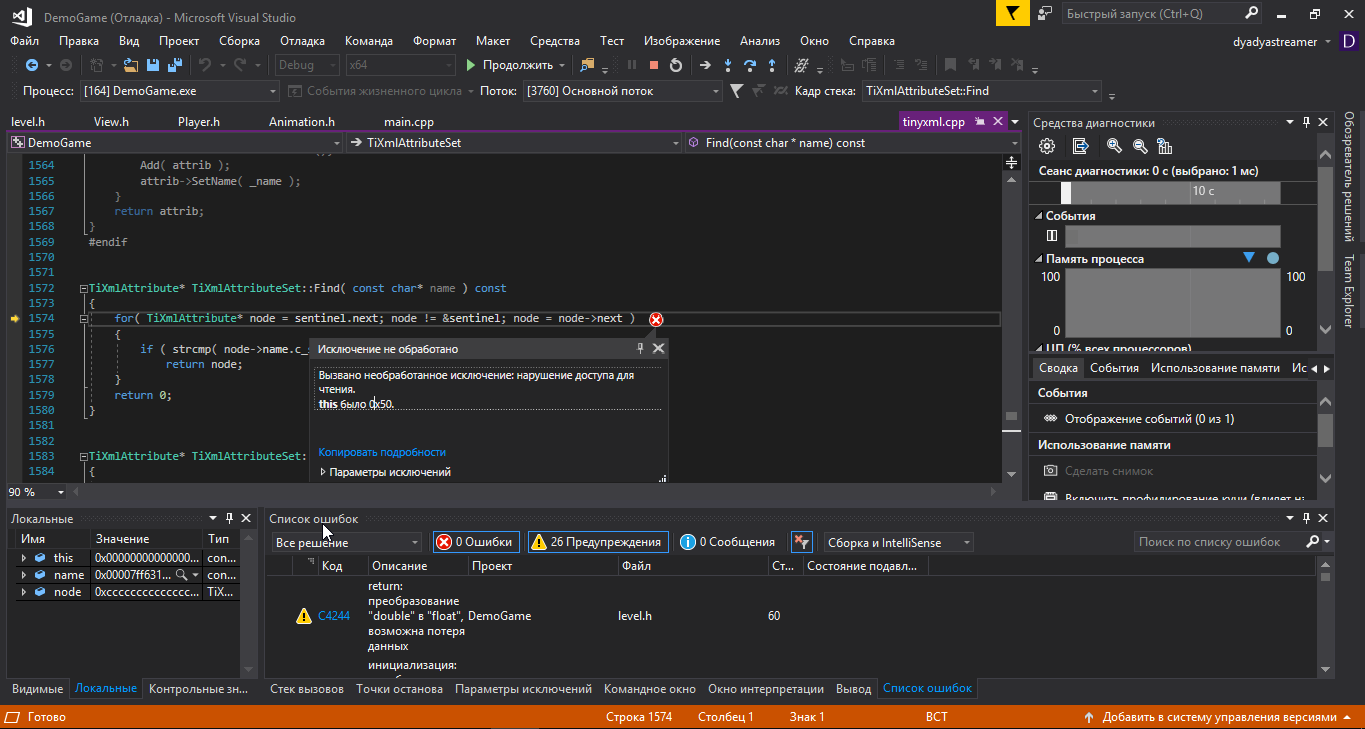Click the red exception error icon in code
Viewport: 1365px width, 729px height.
656,319
